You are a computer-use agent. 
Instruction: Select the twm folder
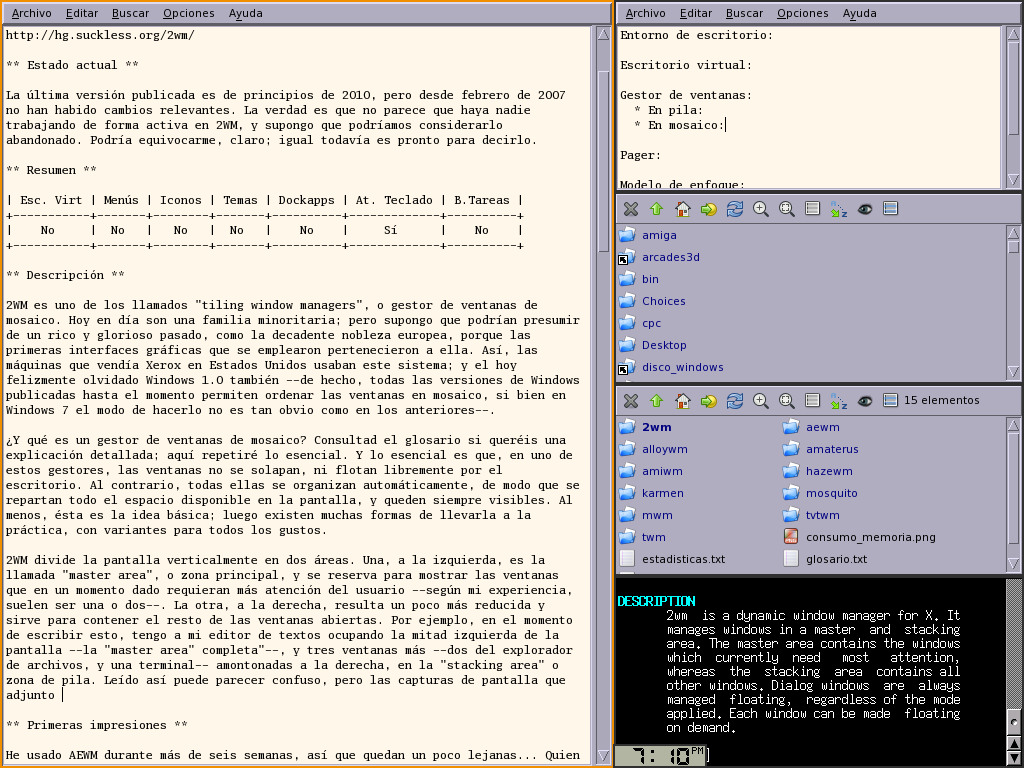(643, 537)
